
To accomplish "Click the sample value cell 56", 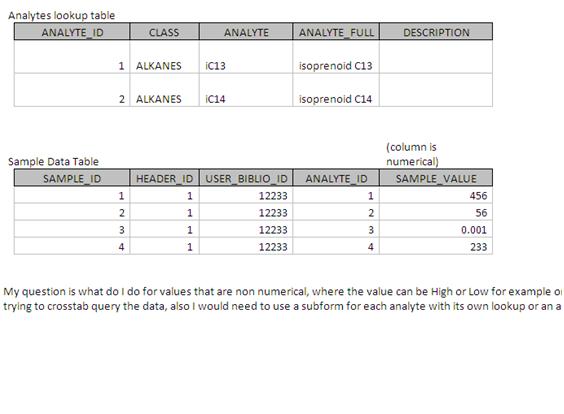I will point(436,212).
